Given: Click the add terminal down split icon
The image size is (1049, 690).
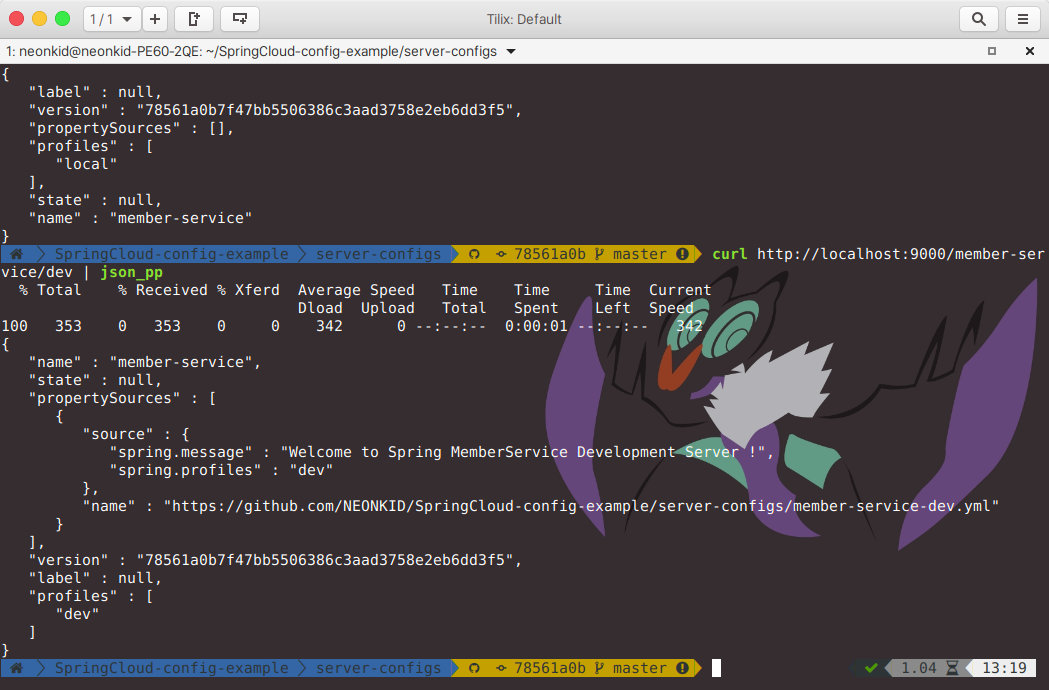Looking at the screenshot, I should coord(240,19).
